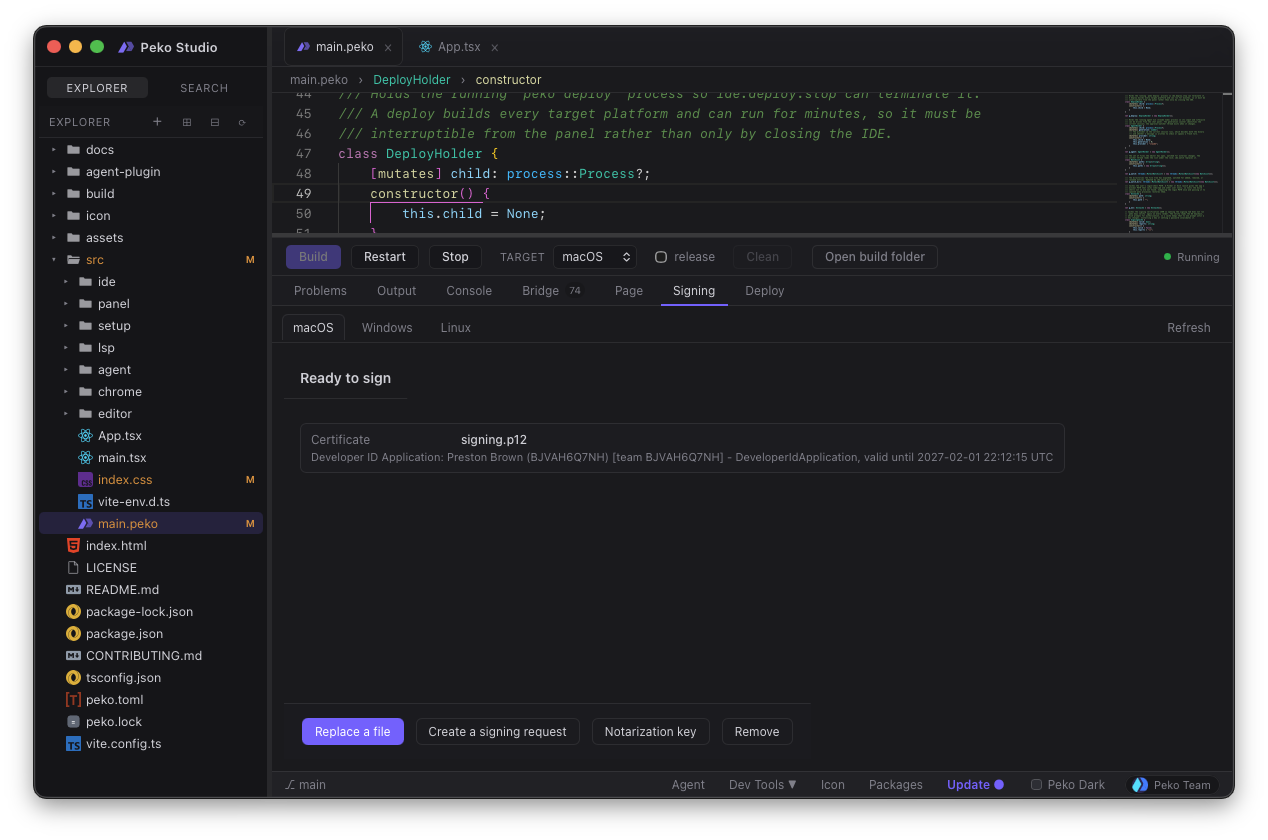The height and width of the screenshot is (840, 1268).
Task: Click the JSON icon beside package-lock.json
Action: 73,612
